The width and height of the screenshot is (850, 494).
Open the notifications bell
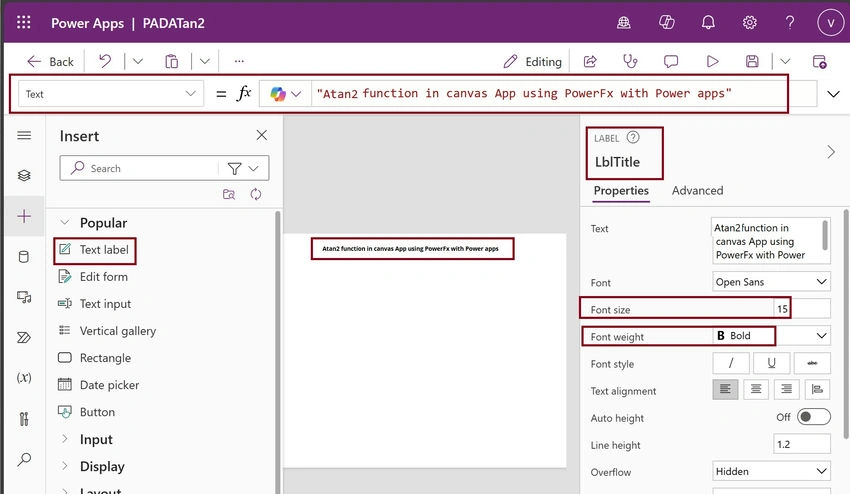coord(708,22)
